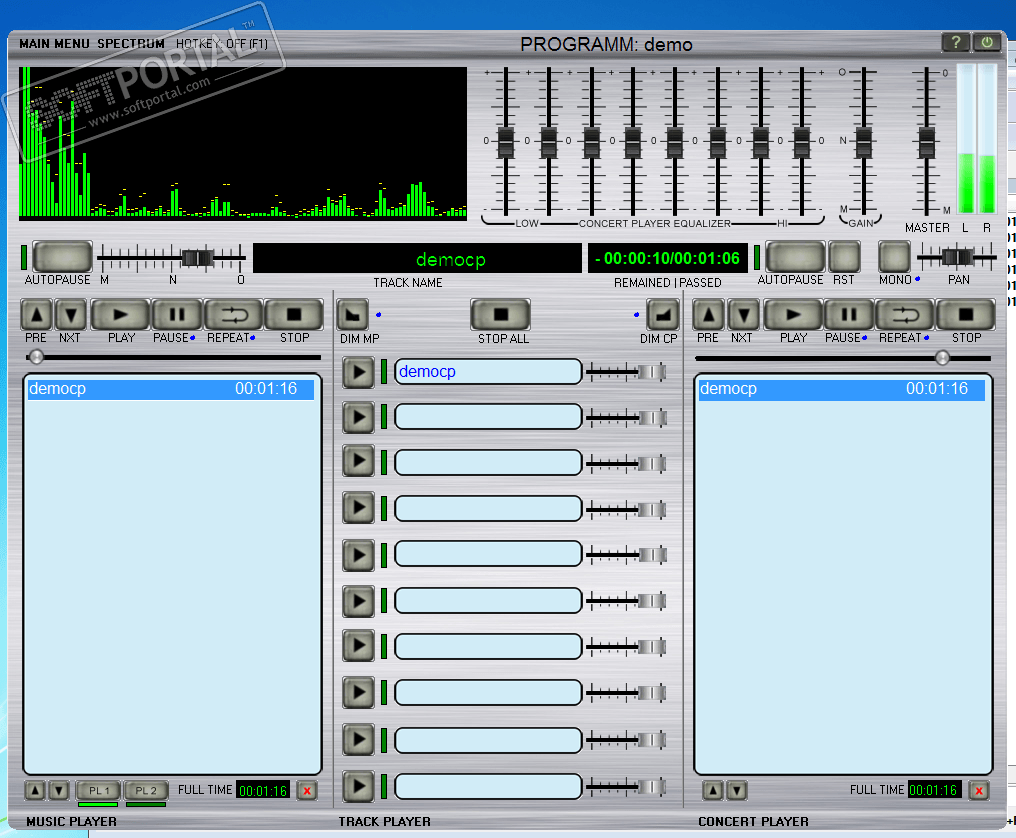Screen dimensions: 1016x838
Task: Click STOP ALL button
Action: (x=500, y=315)
